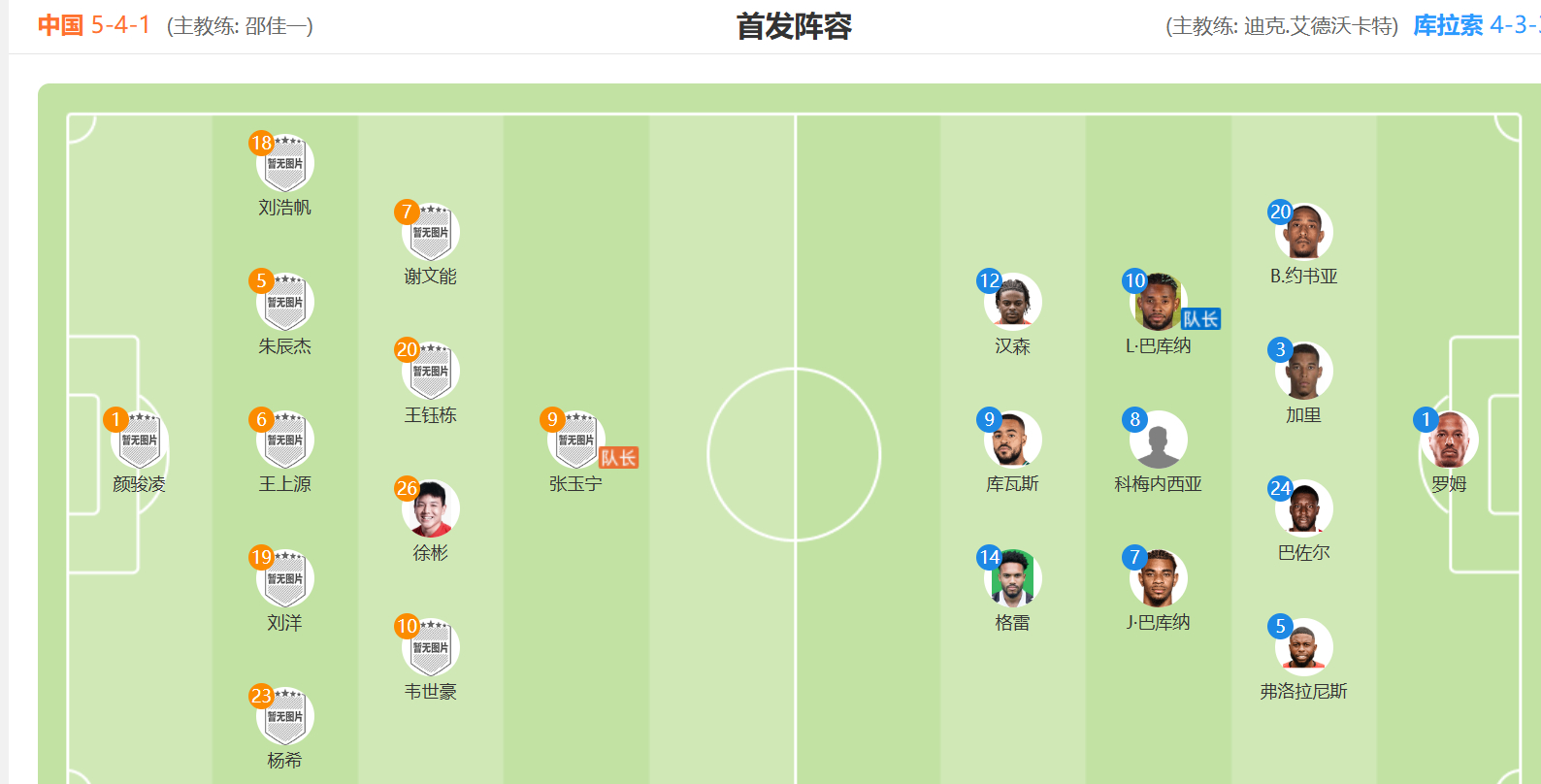This screenshot has width=1541, height=784.
Task: Open L·巴库纳's player photo
Action: coord(1159,304)
